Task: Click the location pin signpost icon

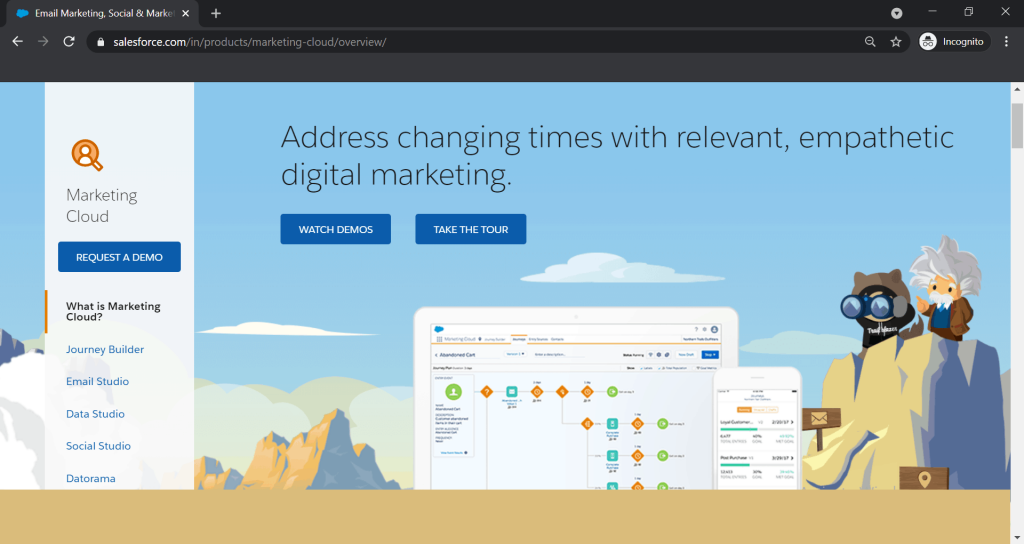Action: (923, 479)
